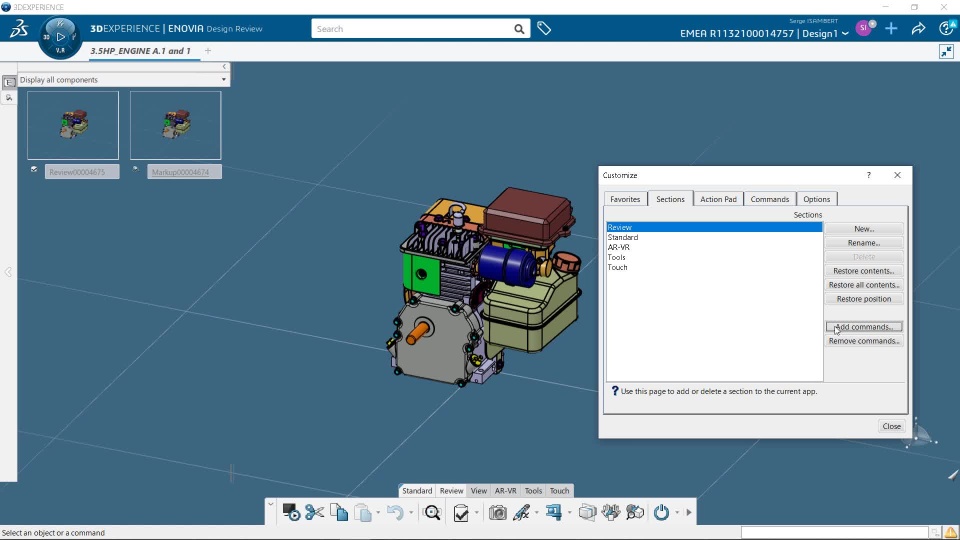Switch to Commands tab in Customize
960x540 pixels.
[770, 199]
